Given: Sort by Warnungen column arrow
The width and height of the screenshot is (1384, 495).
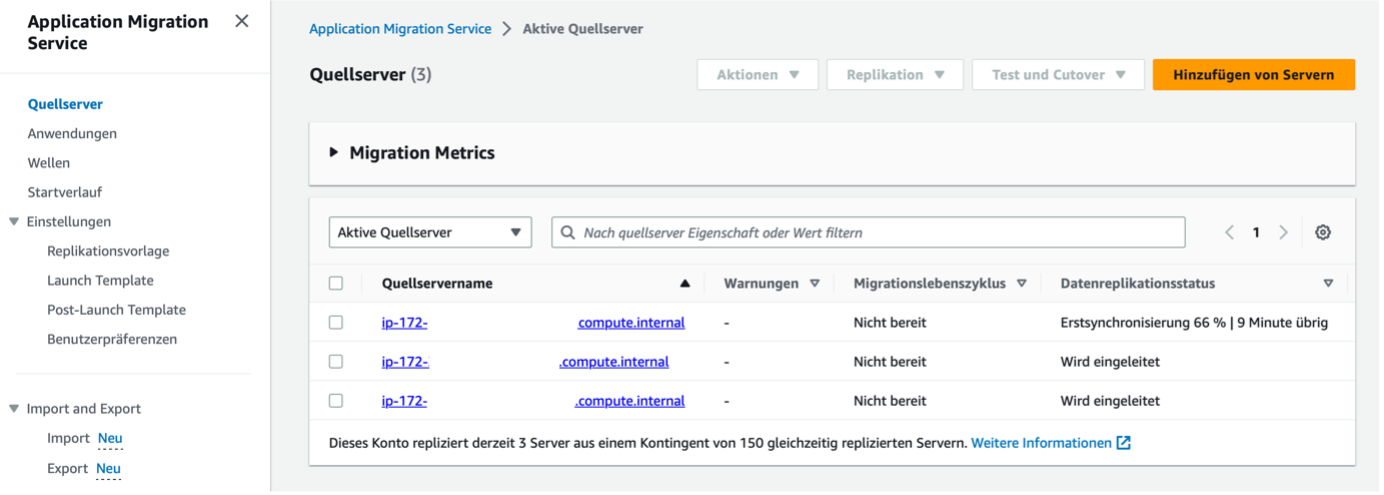Looking at the screenshot, I should tap(815, 283).
